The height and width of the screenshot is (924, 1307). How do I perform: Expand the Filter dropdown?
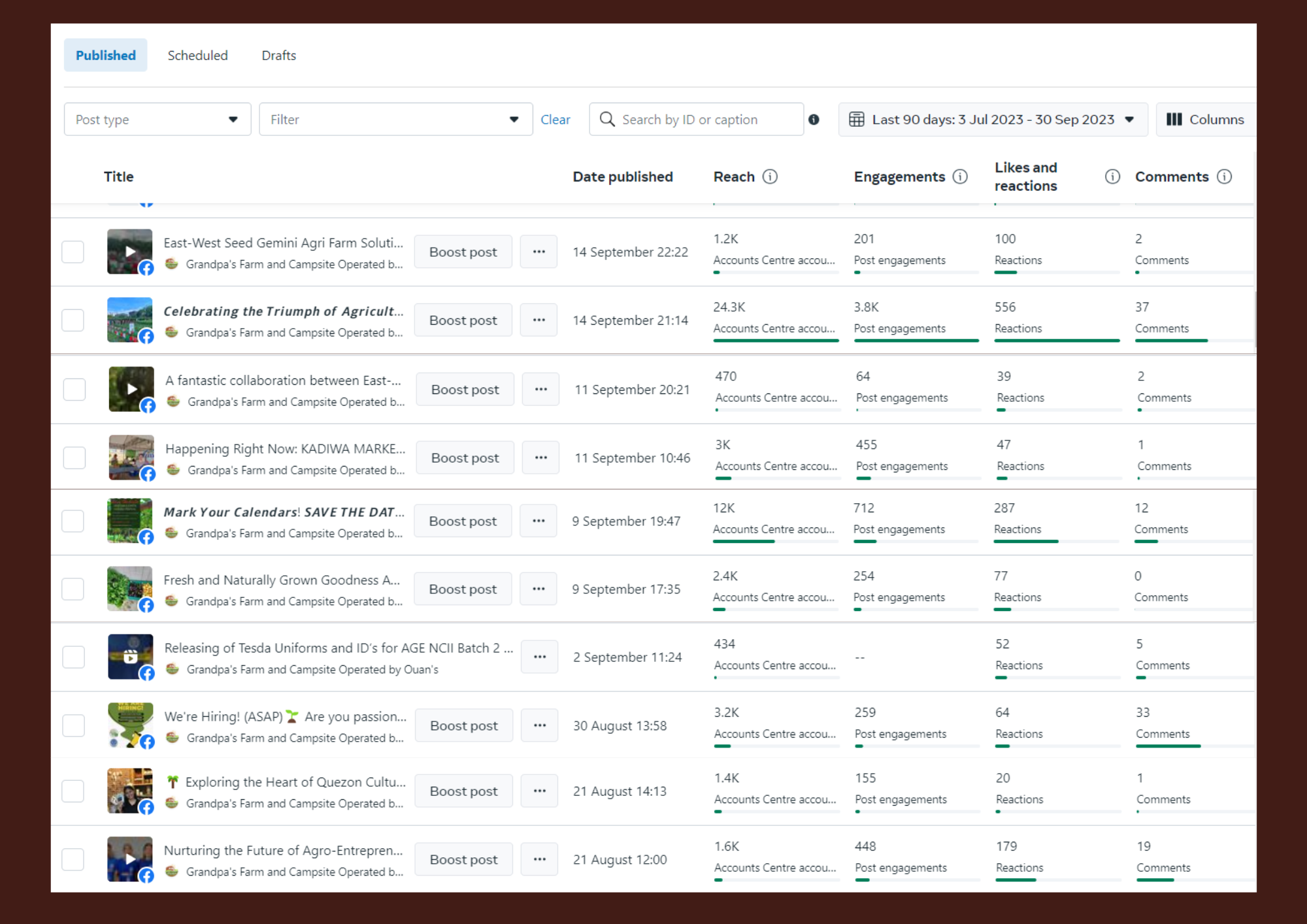395,120
